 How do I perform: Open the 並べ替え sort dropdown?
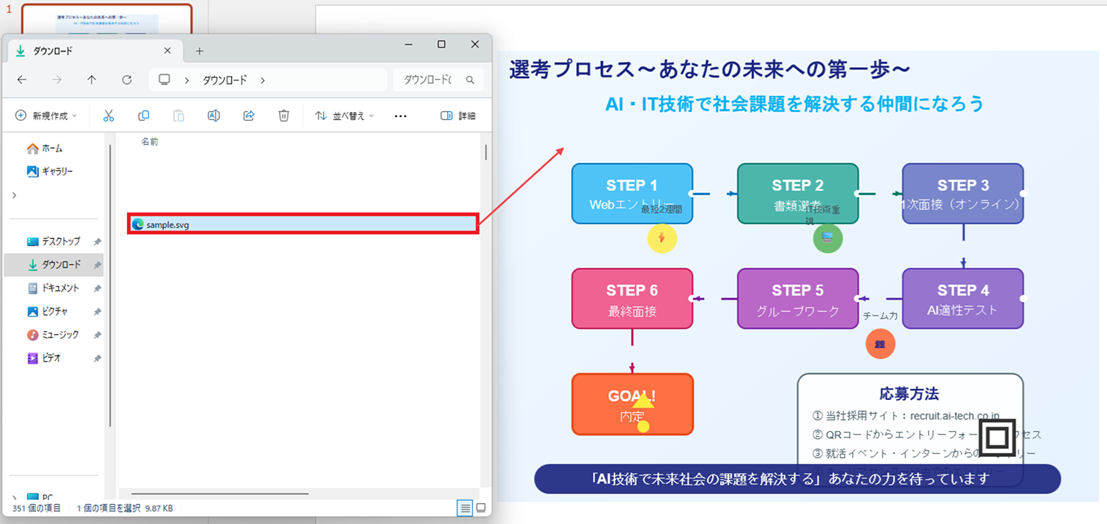[x=345, y=116]
